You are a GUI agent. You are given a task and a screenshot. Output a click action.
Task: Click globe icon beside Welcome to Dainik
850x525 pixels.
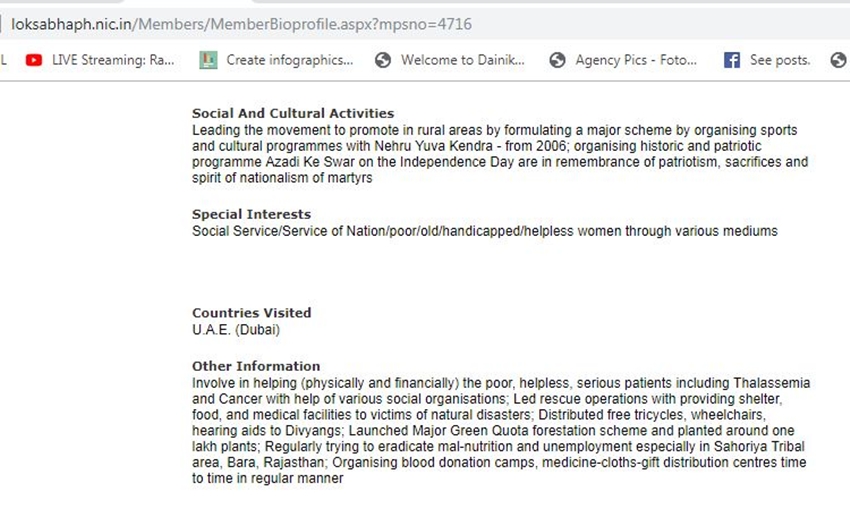[x=383, y=60]
